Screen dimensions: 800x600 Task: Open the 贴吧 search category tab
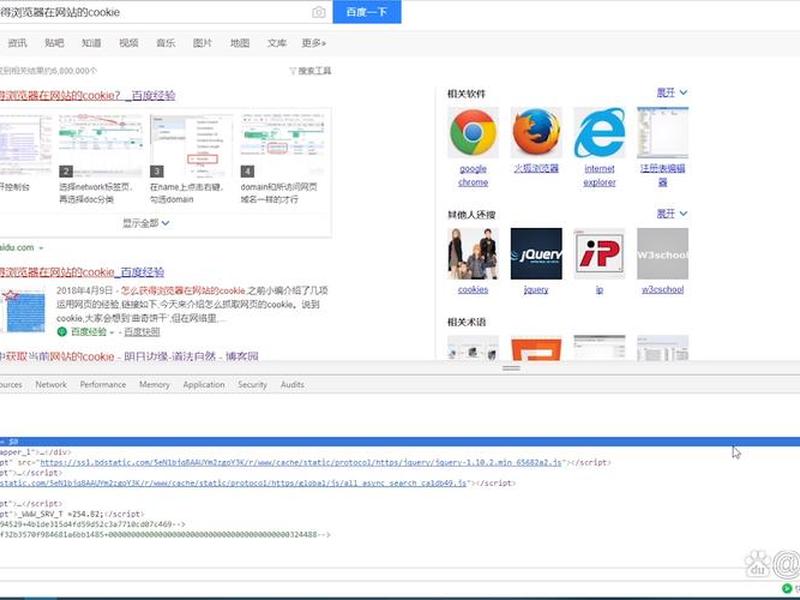point(55,43)
